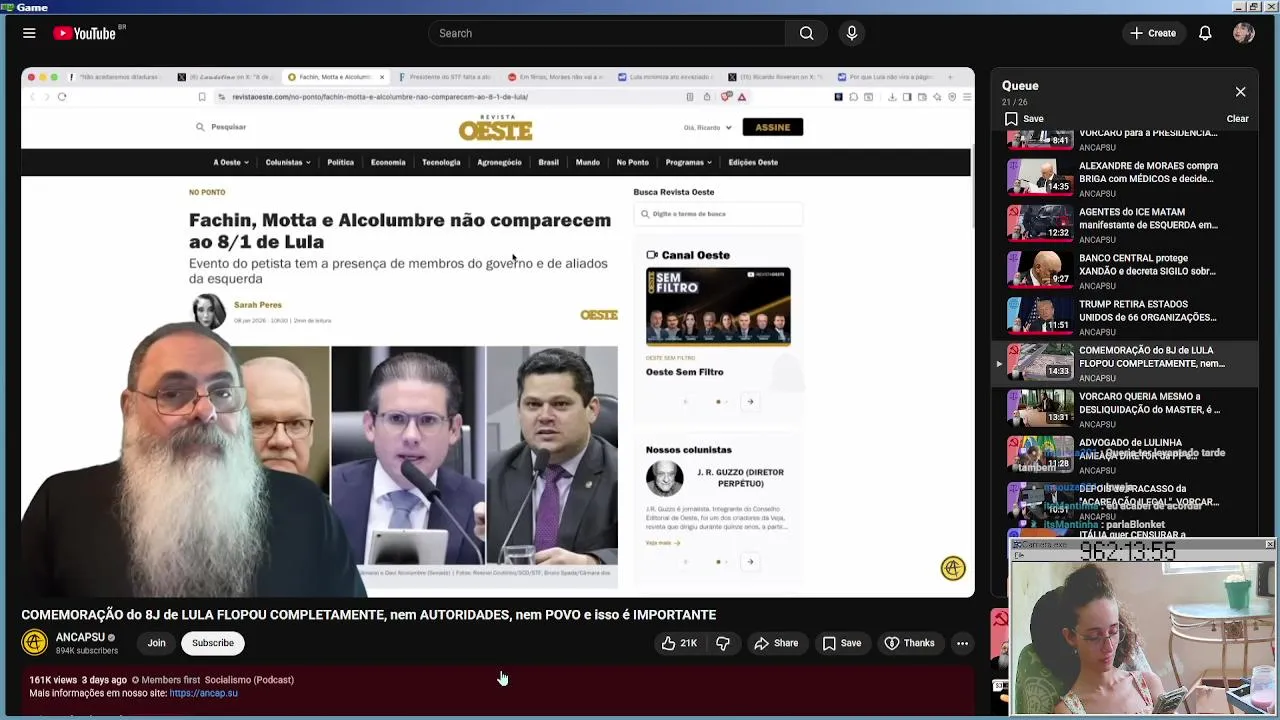1280x720 pixels.
Task: Open the A Oeste dropdown in the video
Action: [x=231, y=162]
